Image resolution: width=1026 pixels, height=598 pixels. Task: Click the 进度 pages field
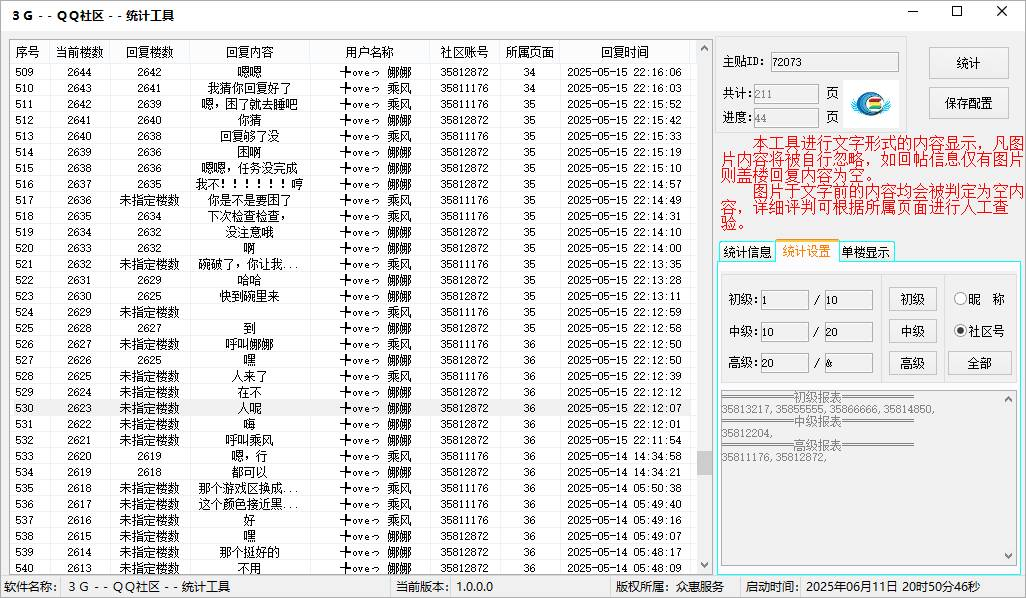[786, 118]
